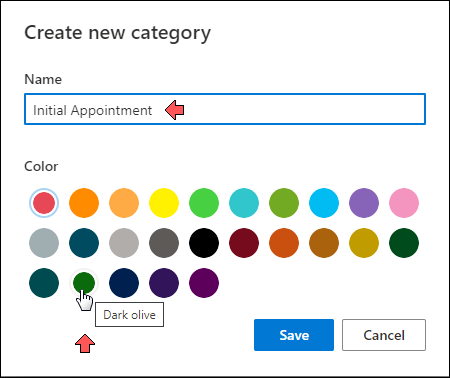Select the yellow color swatch

point(164,203)
